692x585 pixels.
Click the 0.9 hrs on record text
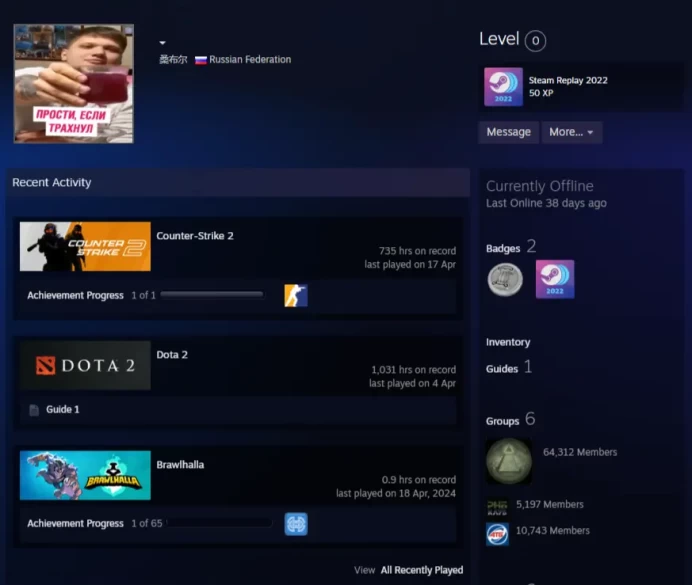coord(419,480)
